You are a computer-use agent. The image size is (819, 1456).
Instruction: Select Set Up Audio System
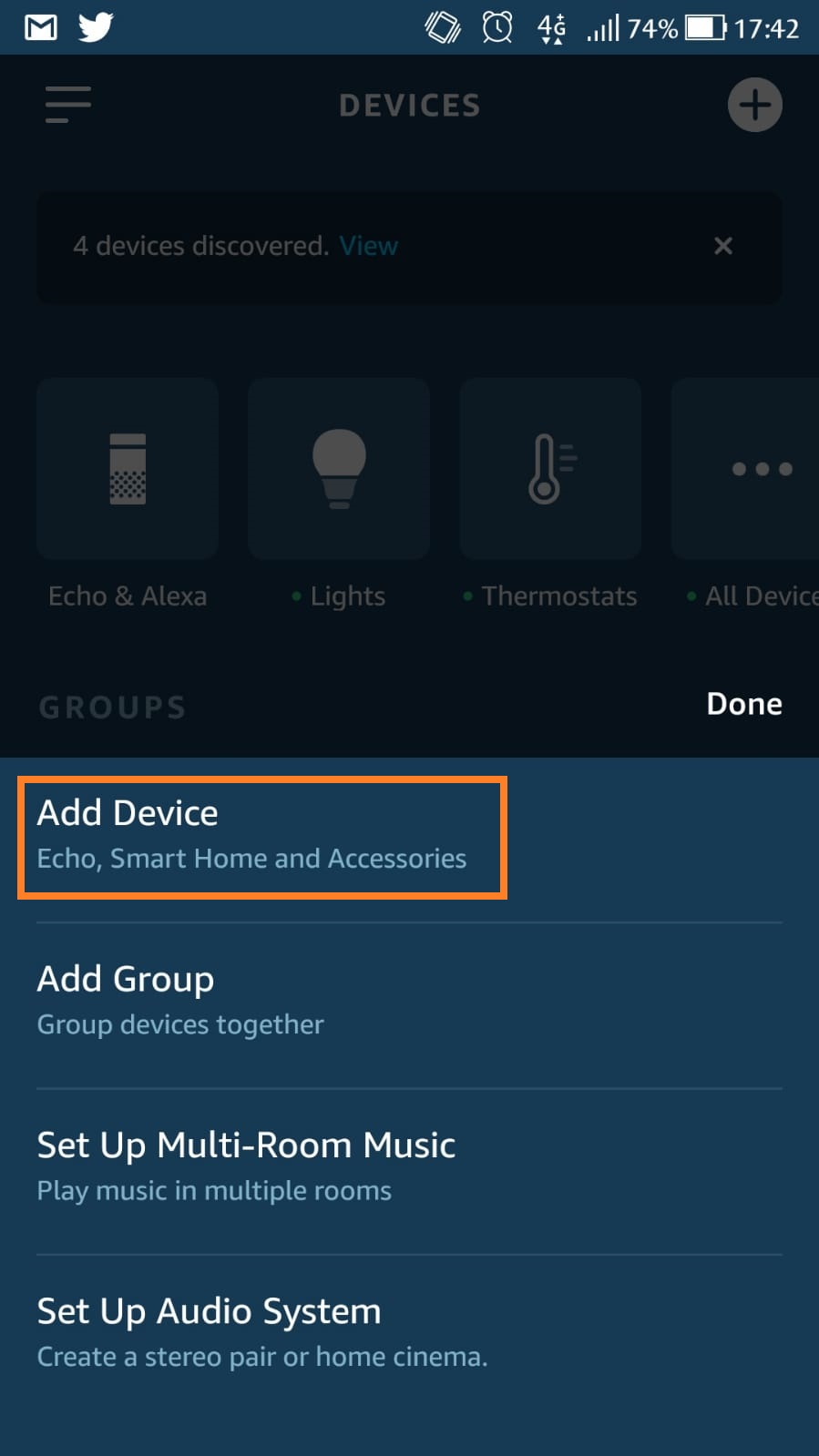(x=262, y=1331)
